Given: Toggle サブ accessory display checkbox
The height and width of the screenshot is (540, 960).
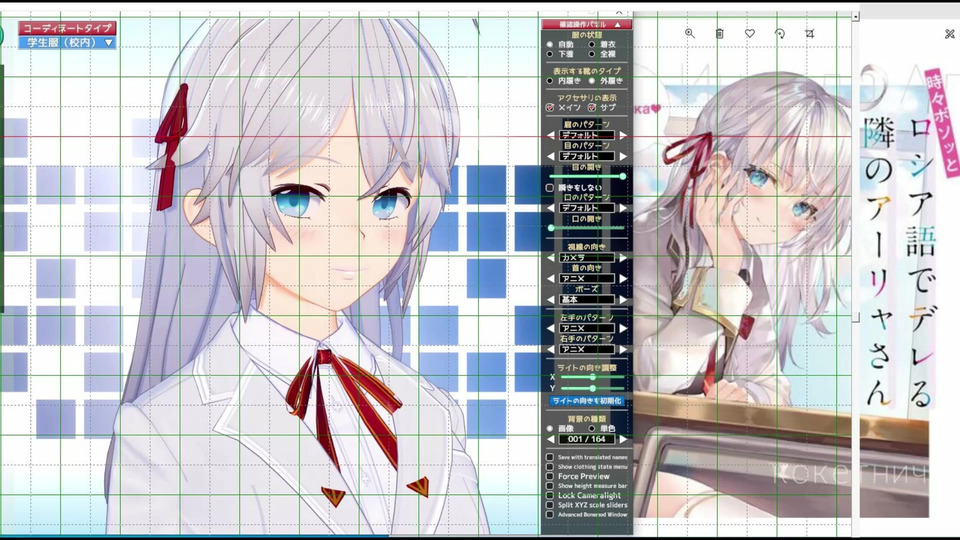Looking at the screenshot, I should pos(592,107).
